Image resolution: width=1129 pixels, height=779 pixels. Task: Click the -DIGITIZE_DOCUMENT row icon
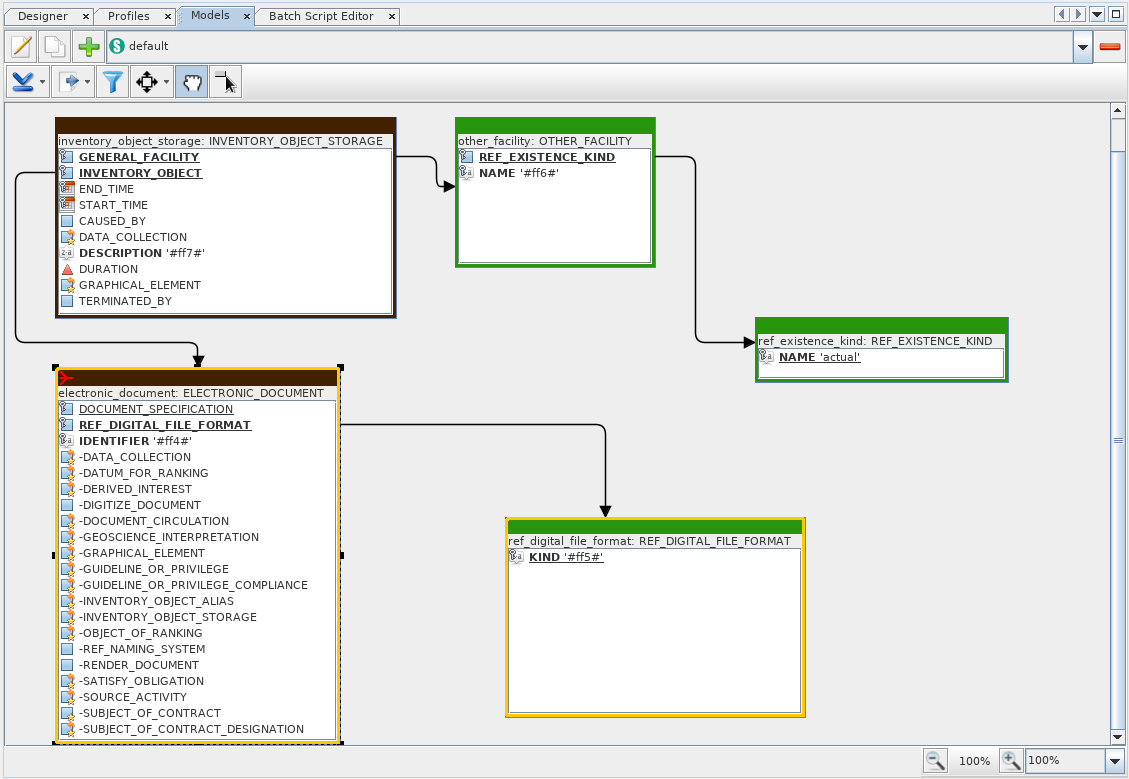67,505
